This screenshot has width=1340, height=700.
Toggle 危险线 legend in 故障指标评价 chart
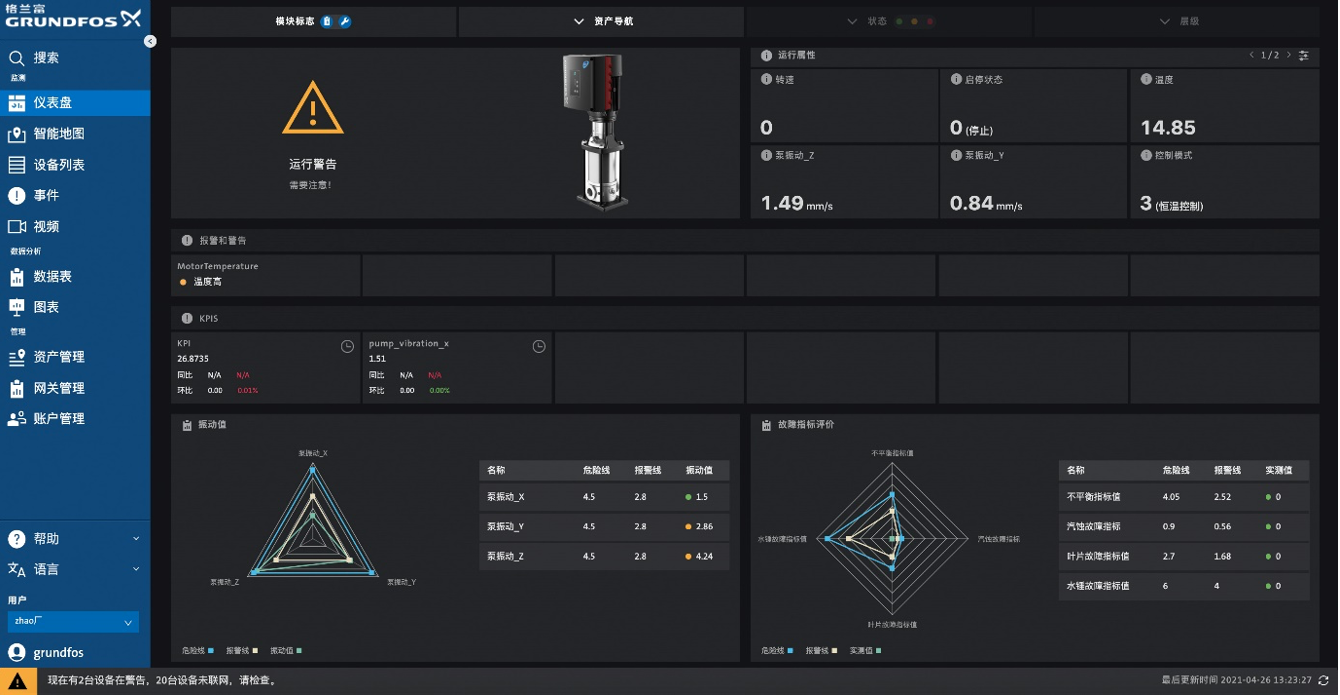[777, 651]
